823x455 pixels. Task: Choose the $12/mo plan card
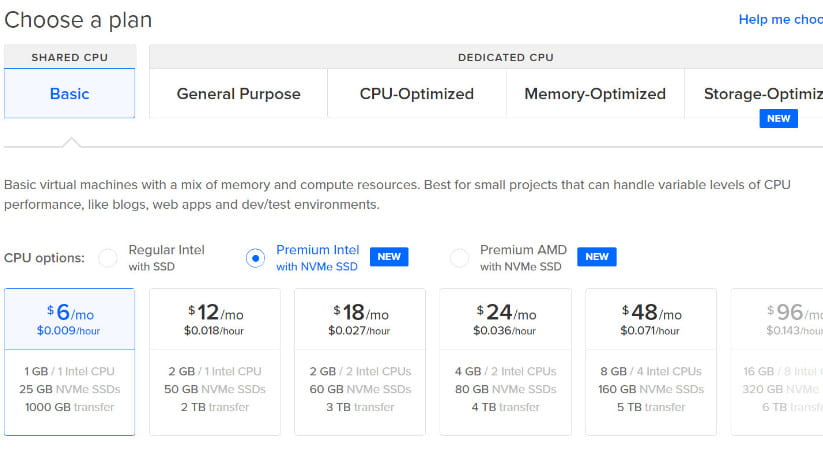click(x=215, y=362)
